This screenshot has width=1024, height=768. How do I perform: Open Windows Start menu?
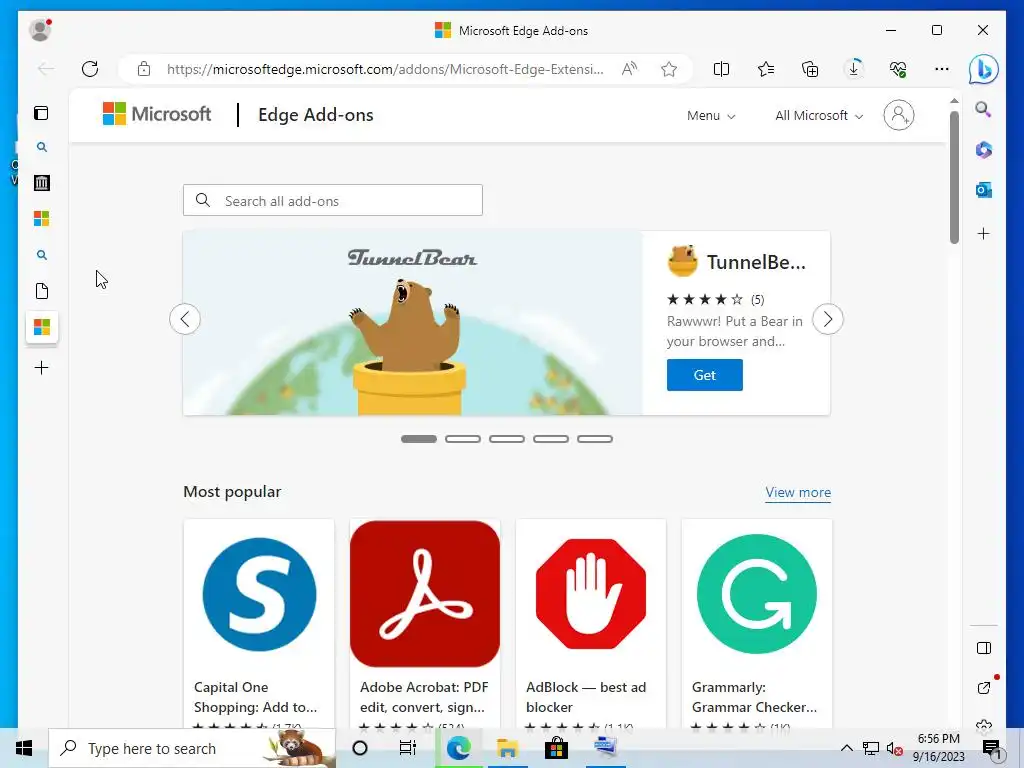(x=24, y=748)
